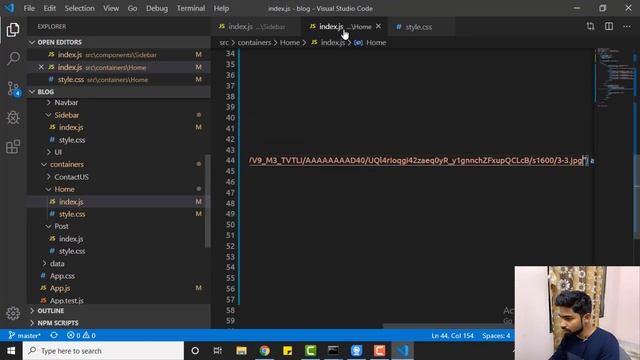Open Source Control view with badge
This screenshot has height=360, width=640.
tap(13, 88)
